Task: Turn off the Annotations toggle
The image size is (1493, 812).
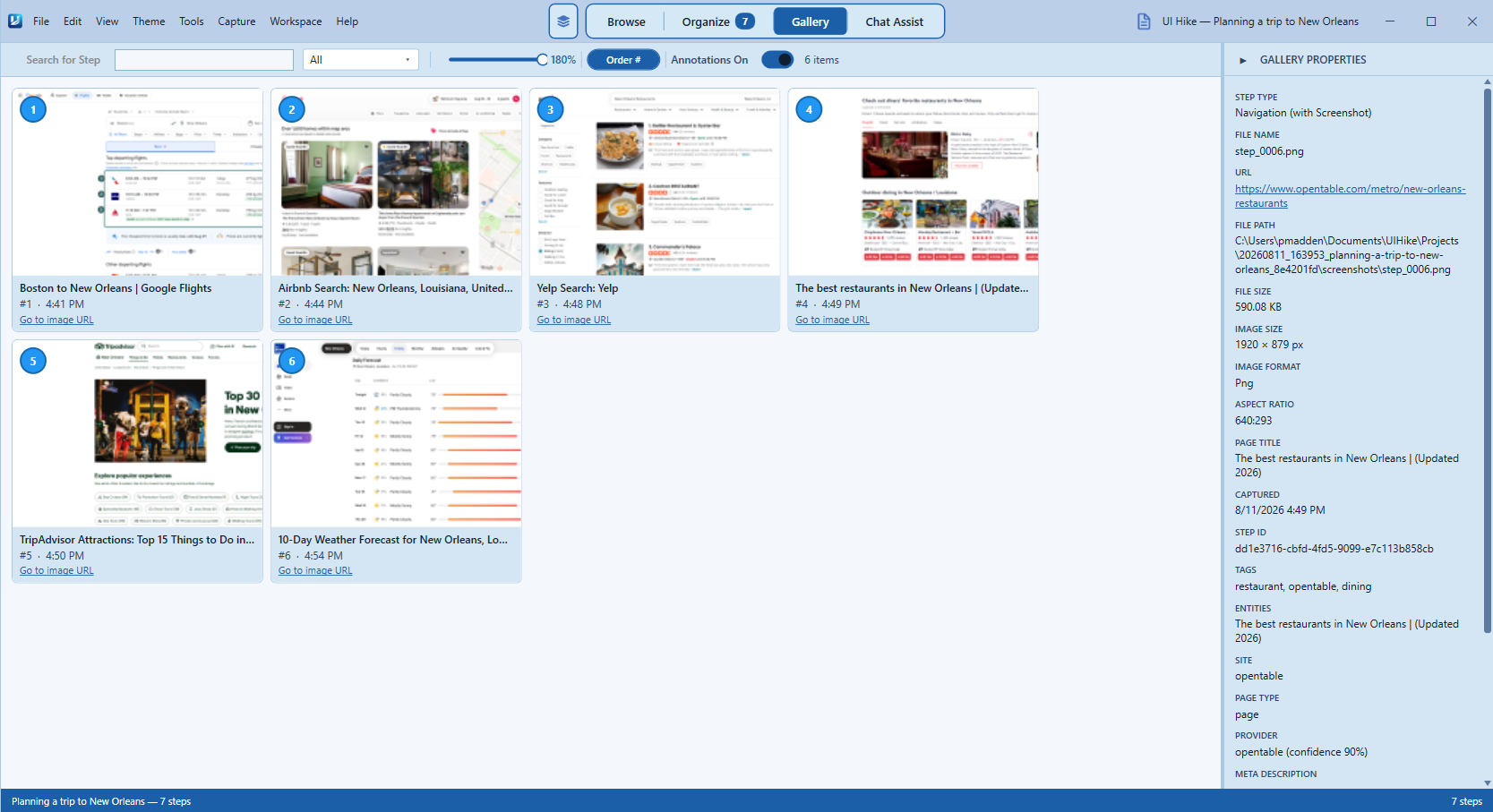Action: tap(777, 60)
